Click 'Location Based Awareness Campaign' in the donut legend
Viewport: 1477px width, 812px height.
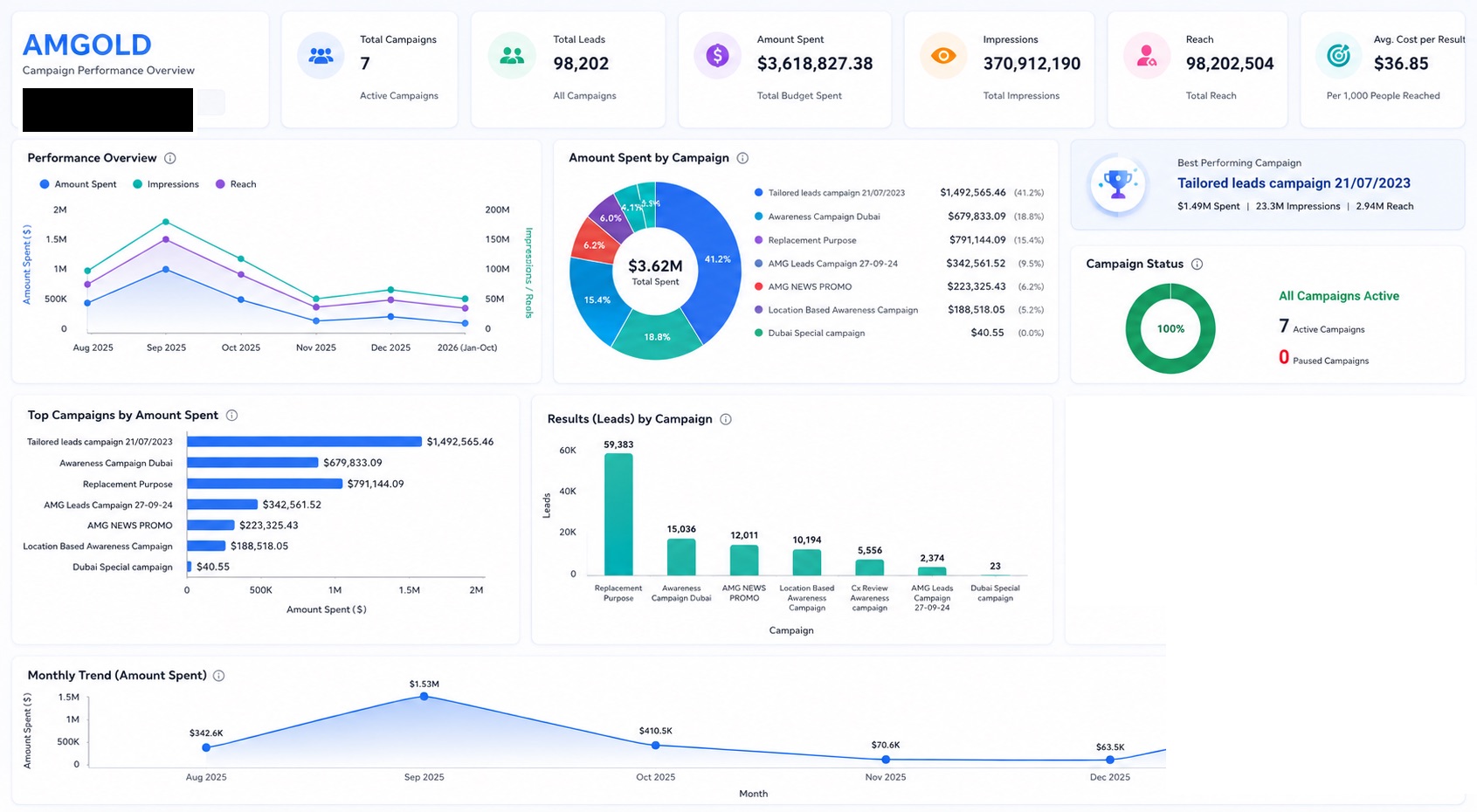tap(843, 310)
